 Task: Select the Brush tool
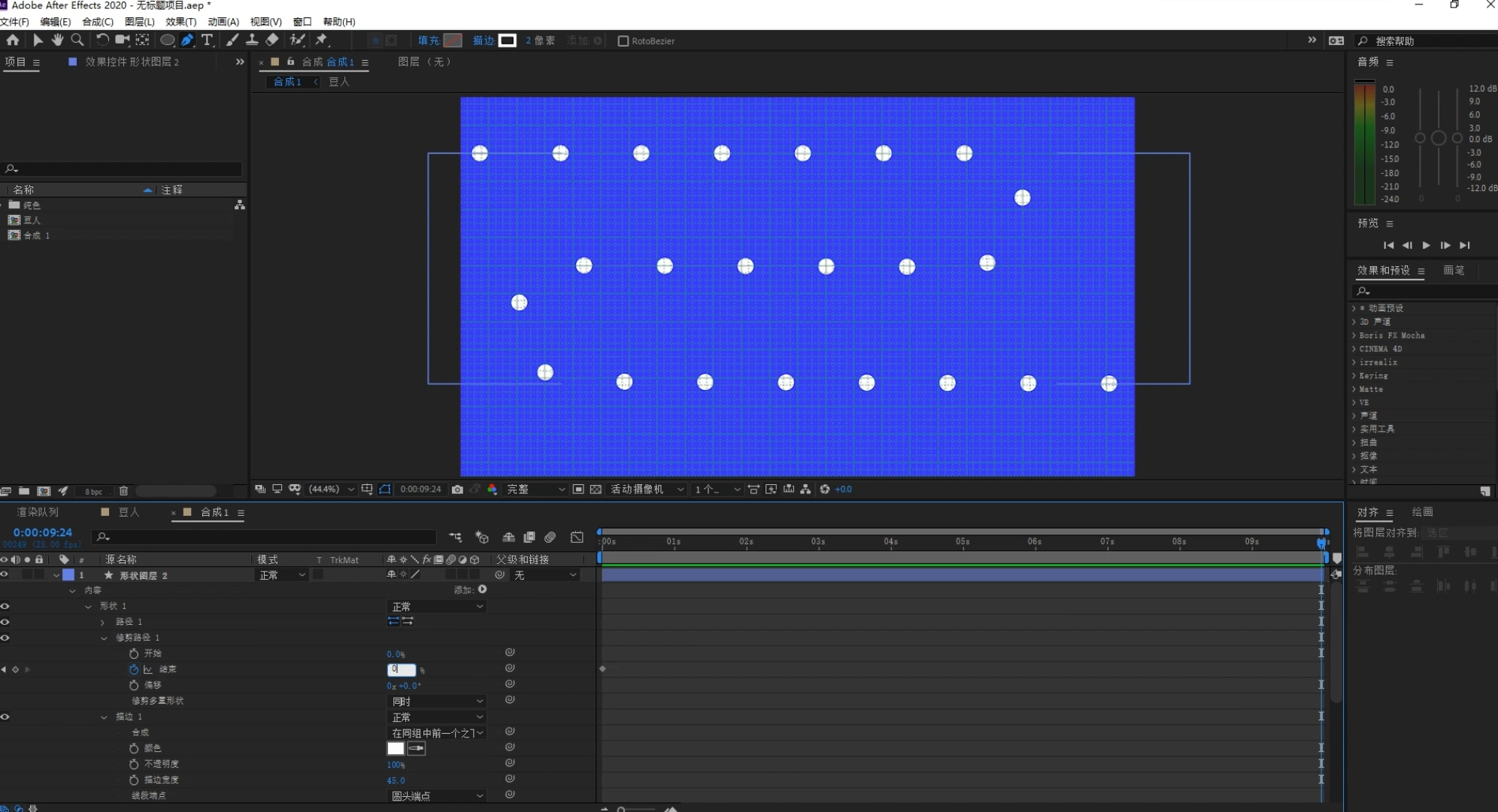(x=232, y=40)
